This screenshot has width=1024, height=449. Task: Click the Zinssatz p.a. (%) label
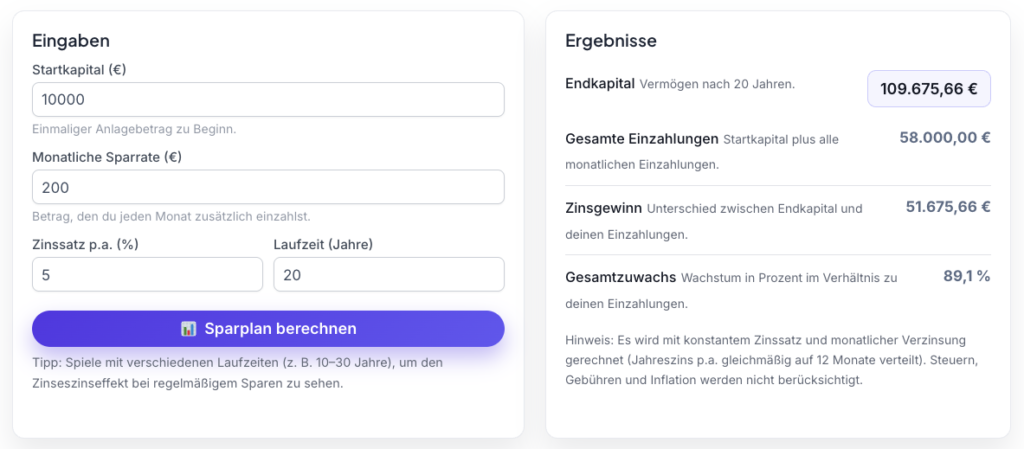pyautogui.click(x=84, y=243)
